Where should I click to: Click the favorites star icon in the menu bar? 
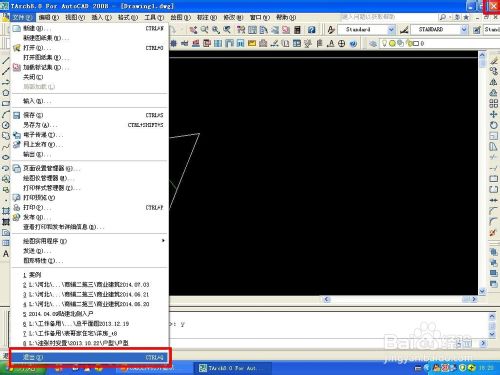(x=466, y=17)
